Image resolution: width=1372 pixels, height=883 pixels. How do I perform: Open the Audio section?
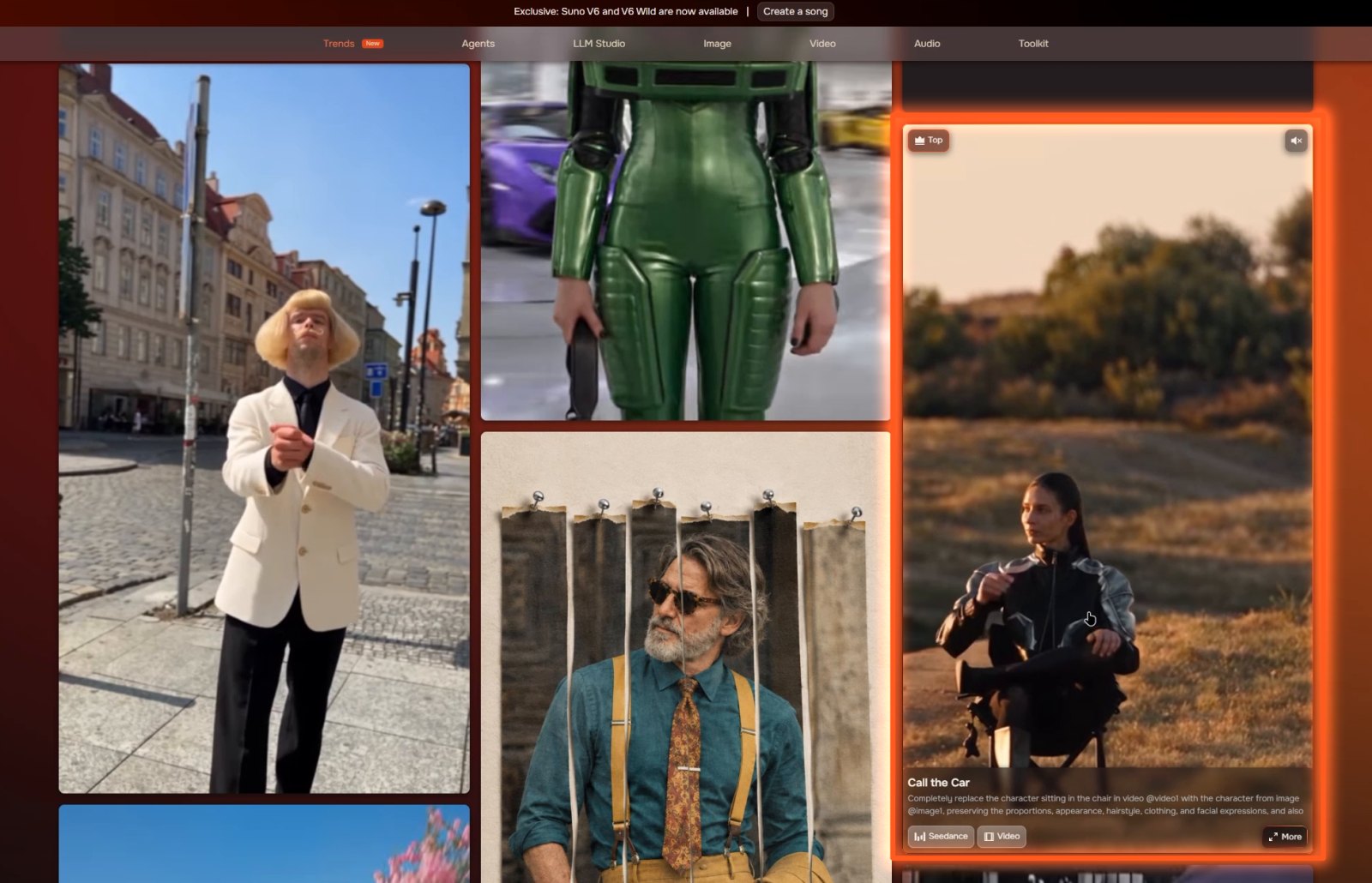tap(927, 44)
